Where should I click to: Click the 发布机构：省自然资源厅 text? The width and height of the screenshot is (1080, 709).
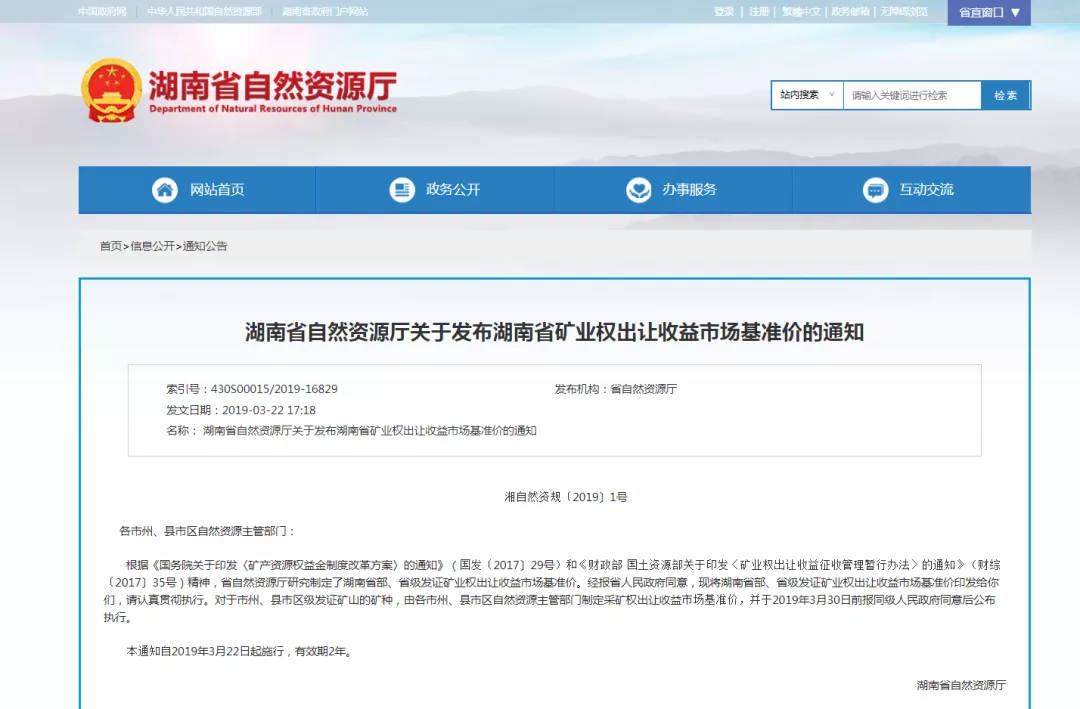[616, 389]
